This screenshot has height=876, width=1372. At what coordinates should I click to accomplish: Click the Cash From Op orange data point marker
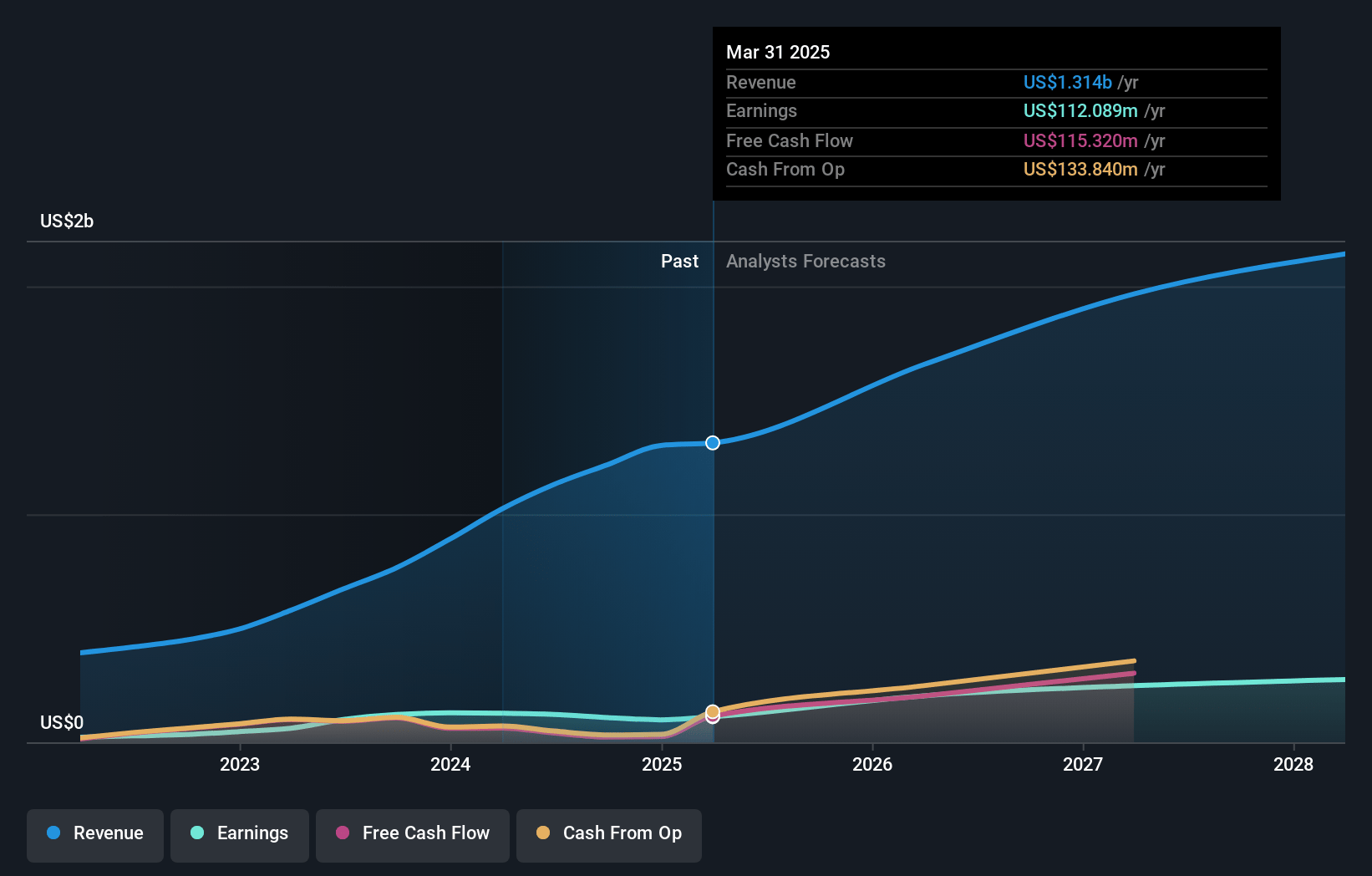[x=713, y=712]
